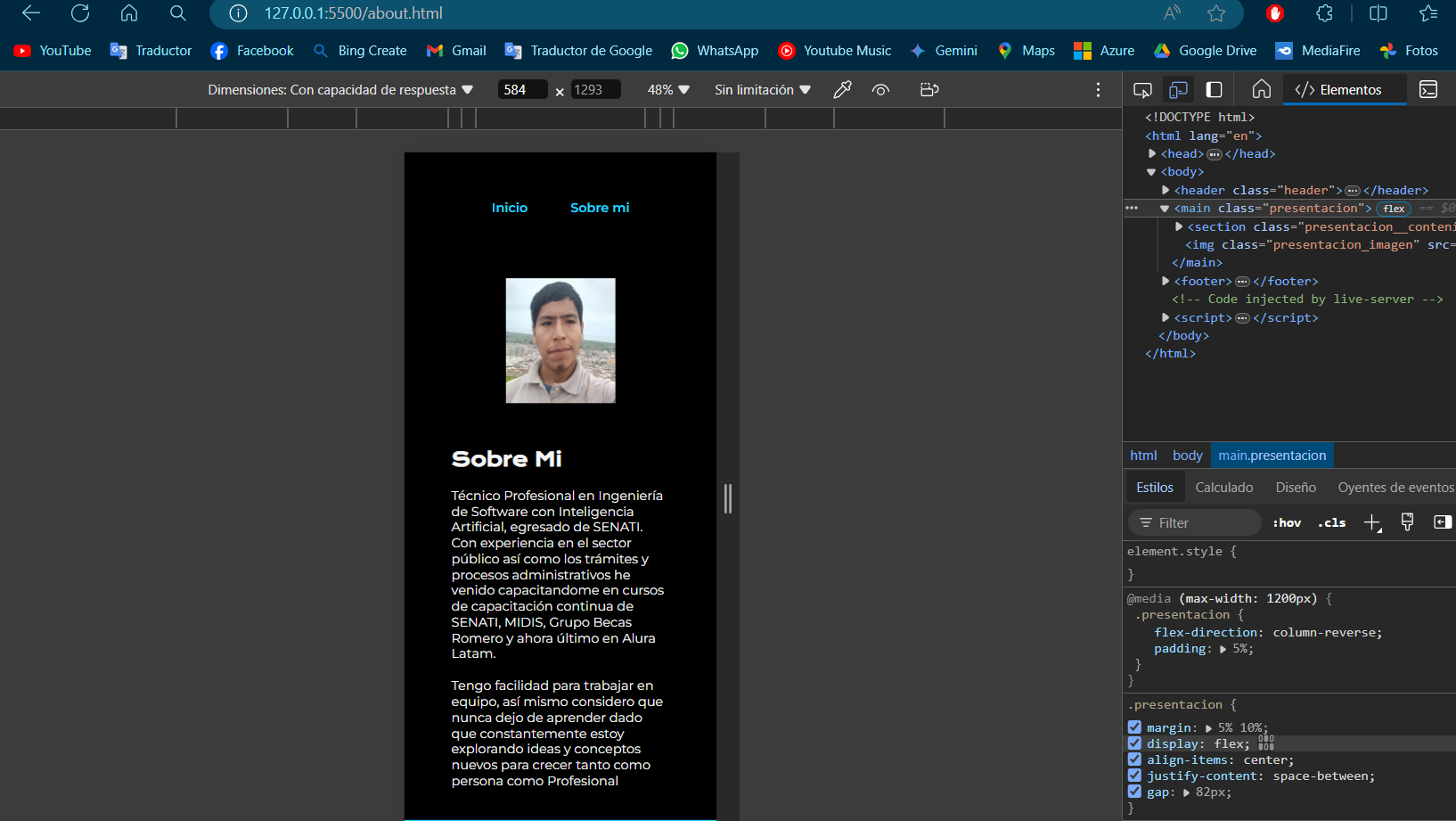The width and height of the screenshot is (1456, 821).
Task: Click the styles Filter input field
Action: 1195,523
